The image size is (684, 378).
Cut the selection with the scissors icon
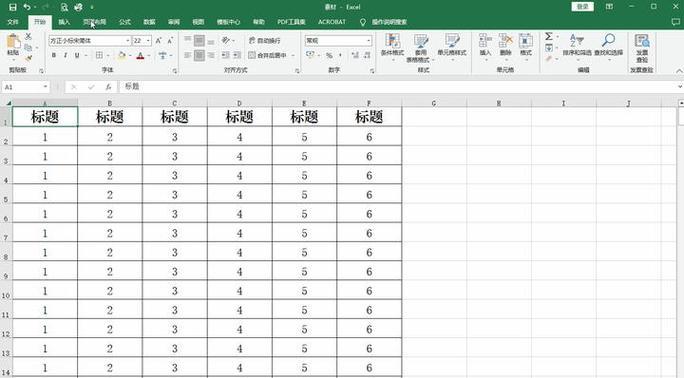tap(28, 37)
